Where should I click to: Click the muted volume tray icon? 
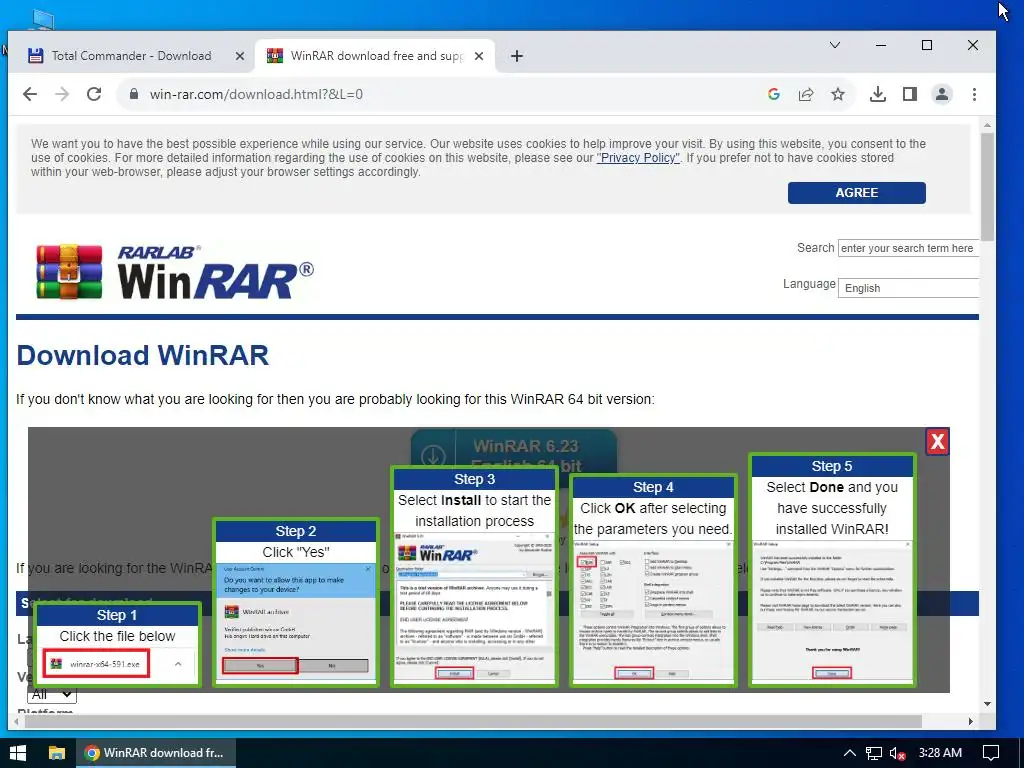tap(897, 753)
